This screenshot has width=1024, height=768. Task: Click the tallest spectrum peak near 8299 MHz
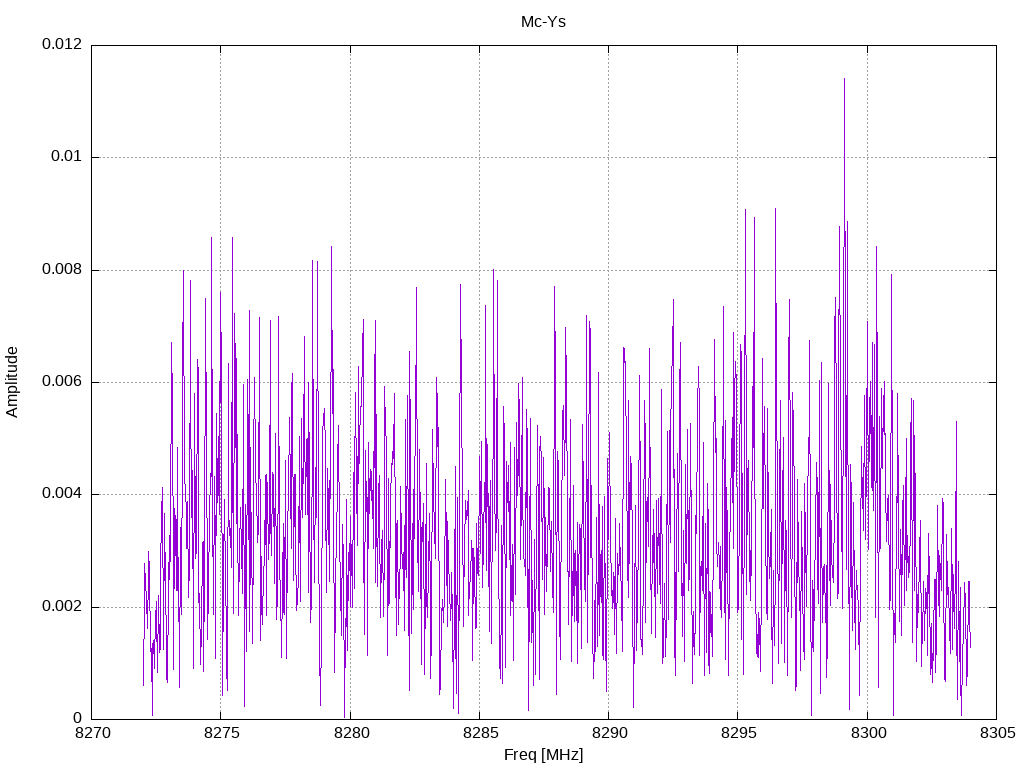tap(844, 80)
